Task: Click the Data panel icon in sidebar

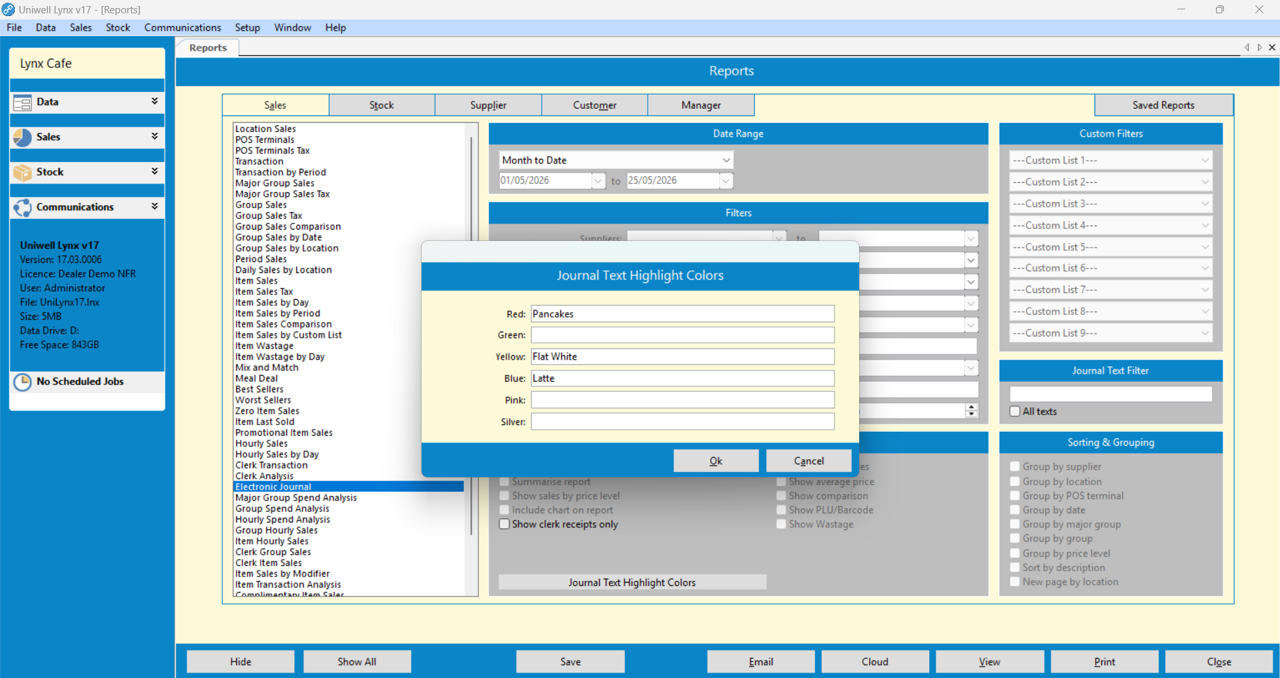Action: 22,102
